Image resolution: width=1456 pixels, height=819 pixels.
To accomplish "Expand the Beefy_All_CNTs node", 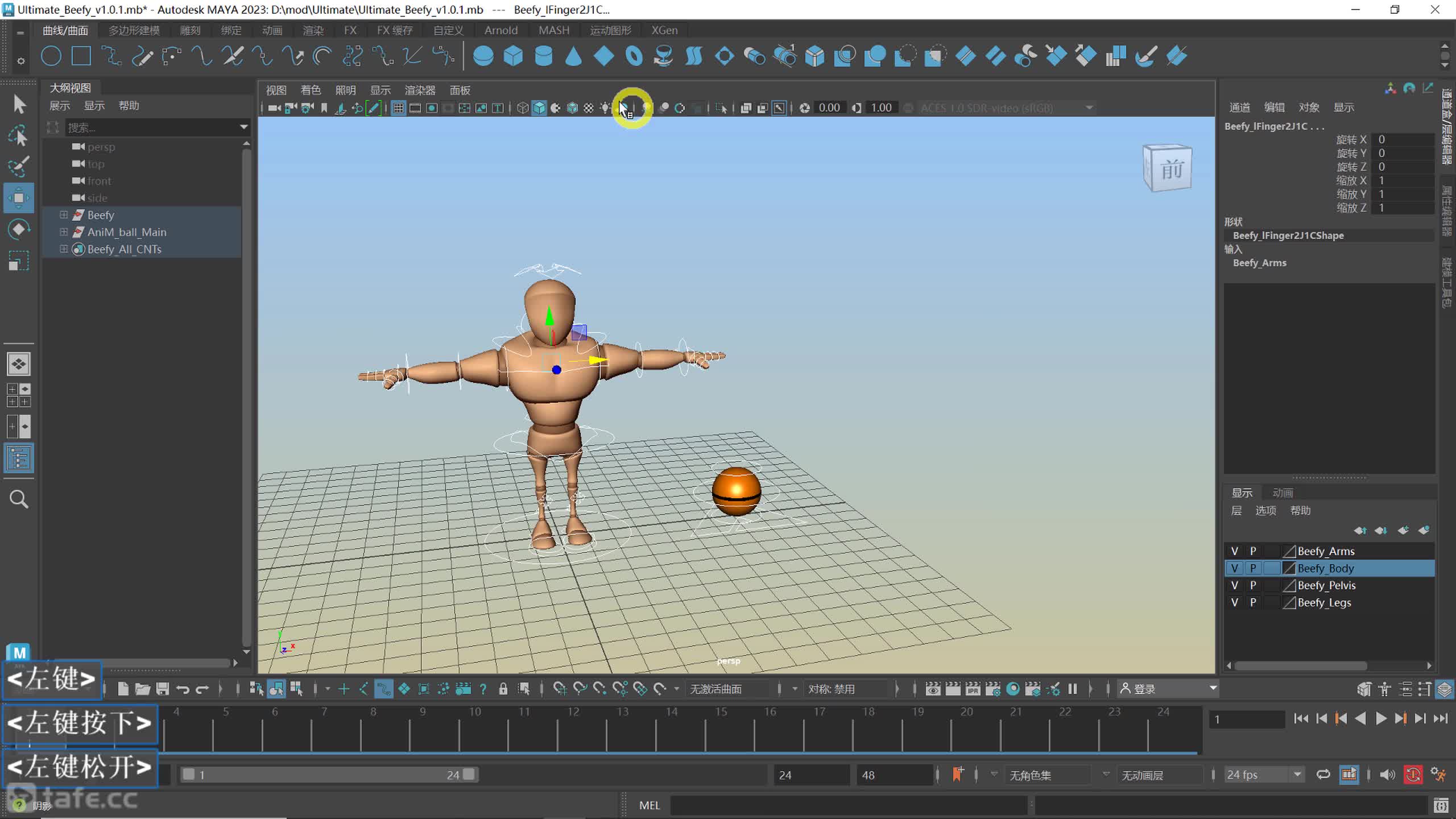I will [64, 249].
